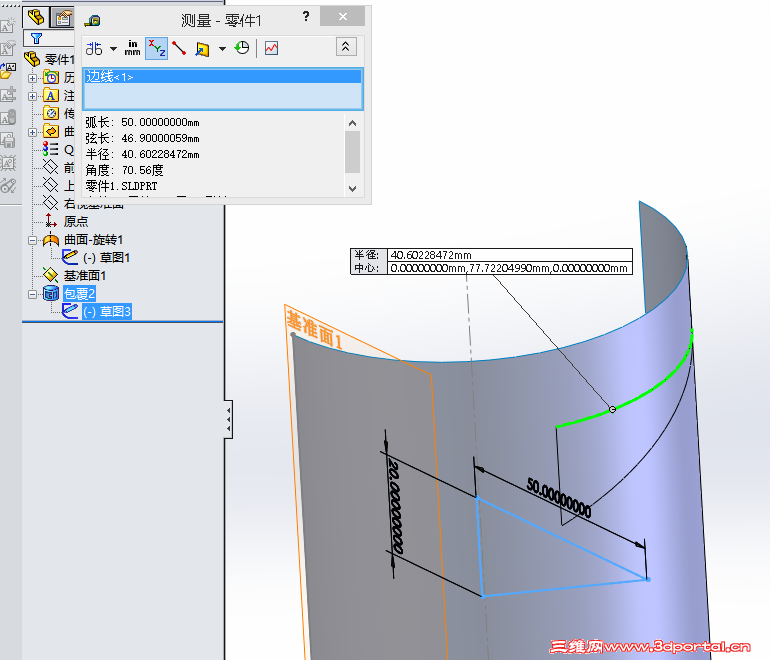Select 基准面1 plane in the tree
This screenshot has width=770, height=660.
coord(84,275)
